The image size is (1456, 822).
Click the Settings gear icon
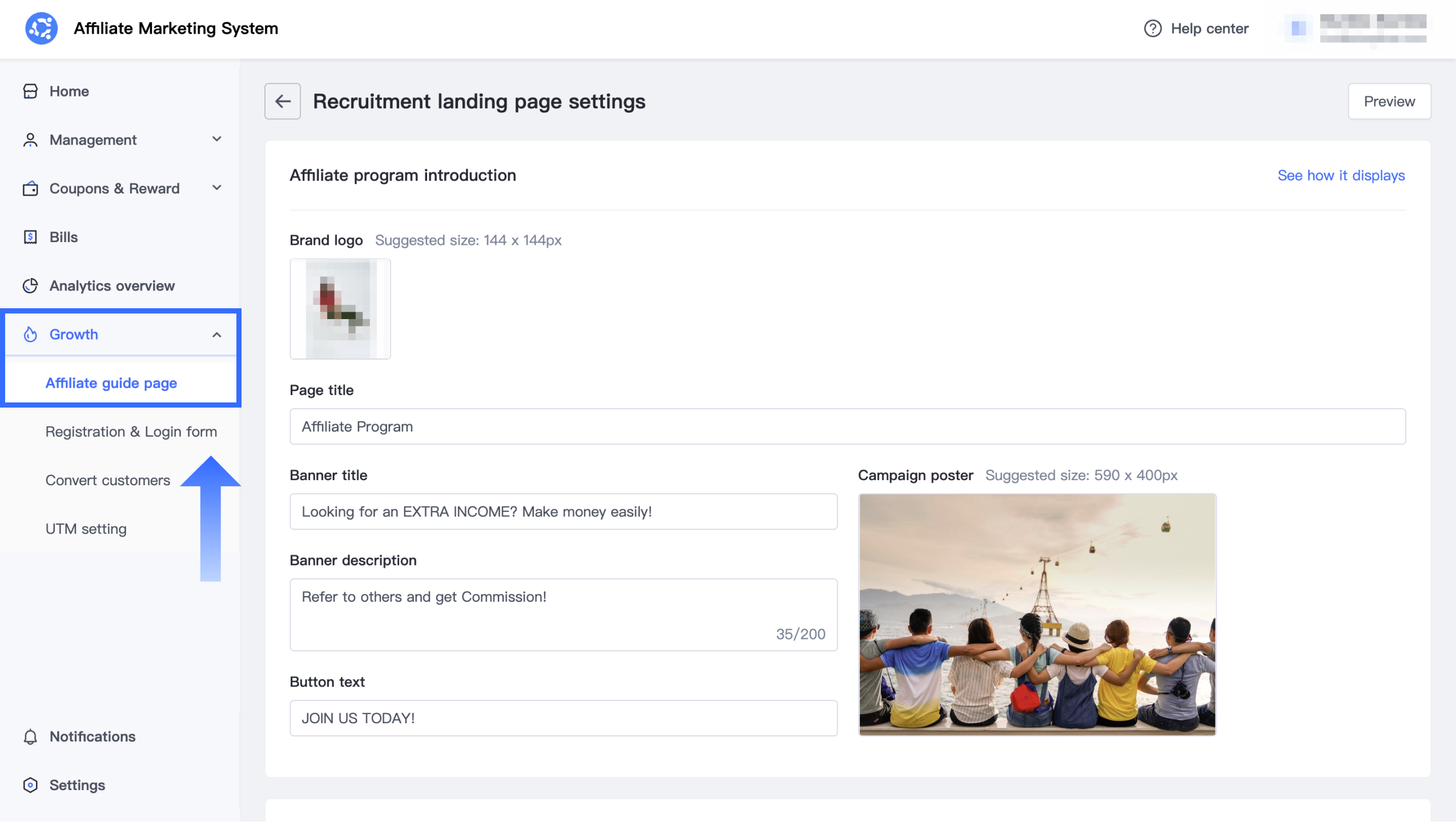30,785
